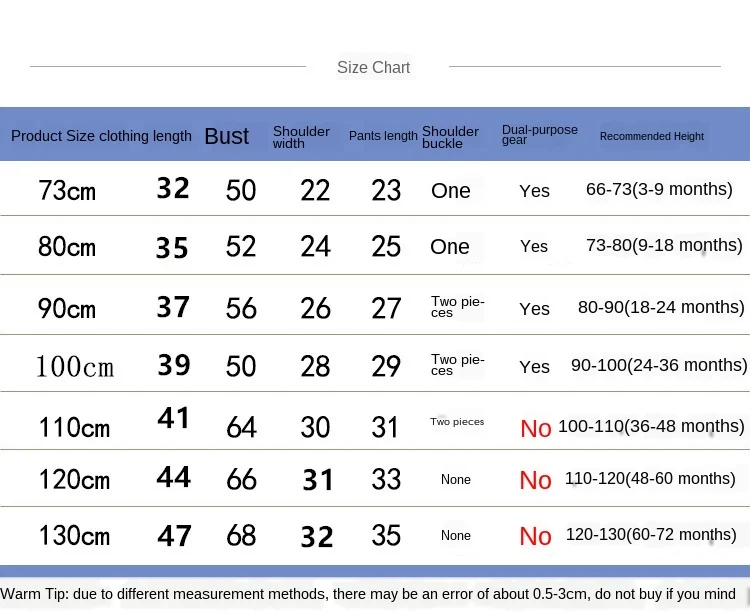Viewport: 750px width, 612px height.
Task: Click the 80cm size label
Action: click(67, 247)
